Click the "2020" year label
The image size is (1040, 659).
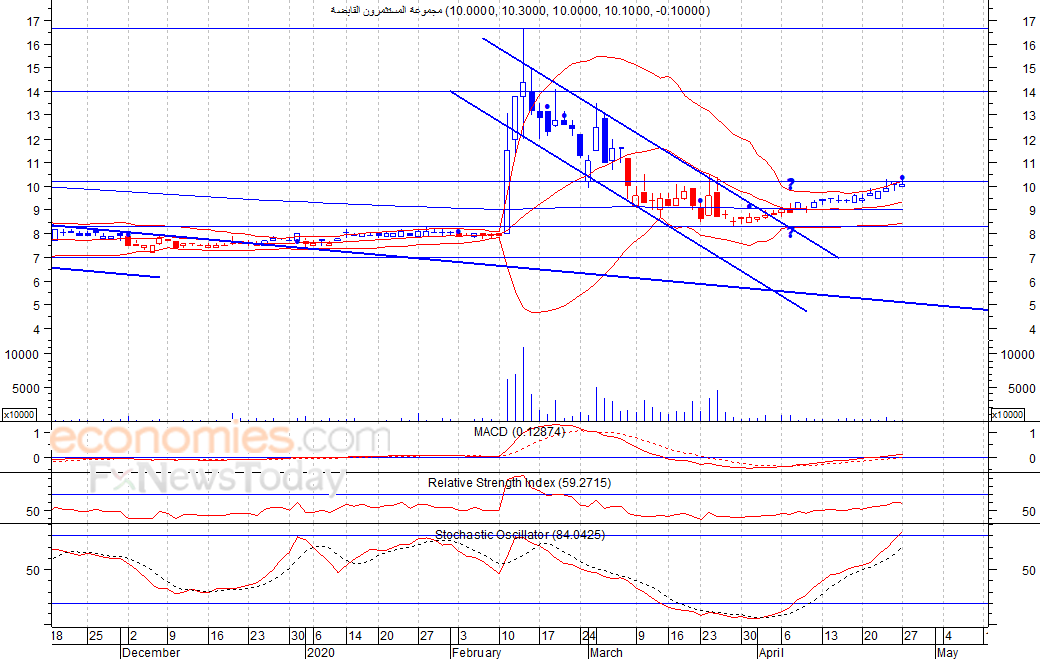tap(321, 652)
